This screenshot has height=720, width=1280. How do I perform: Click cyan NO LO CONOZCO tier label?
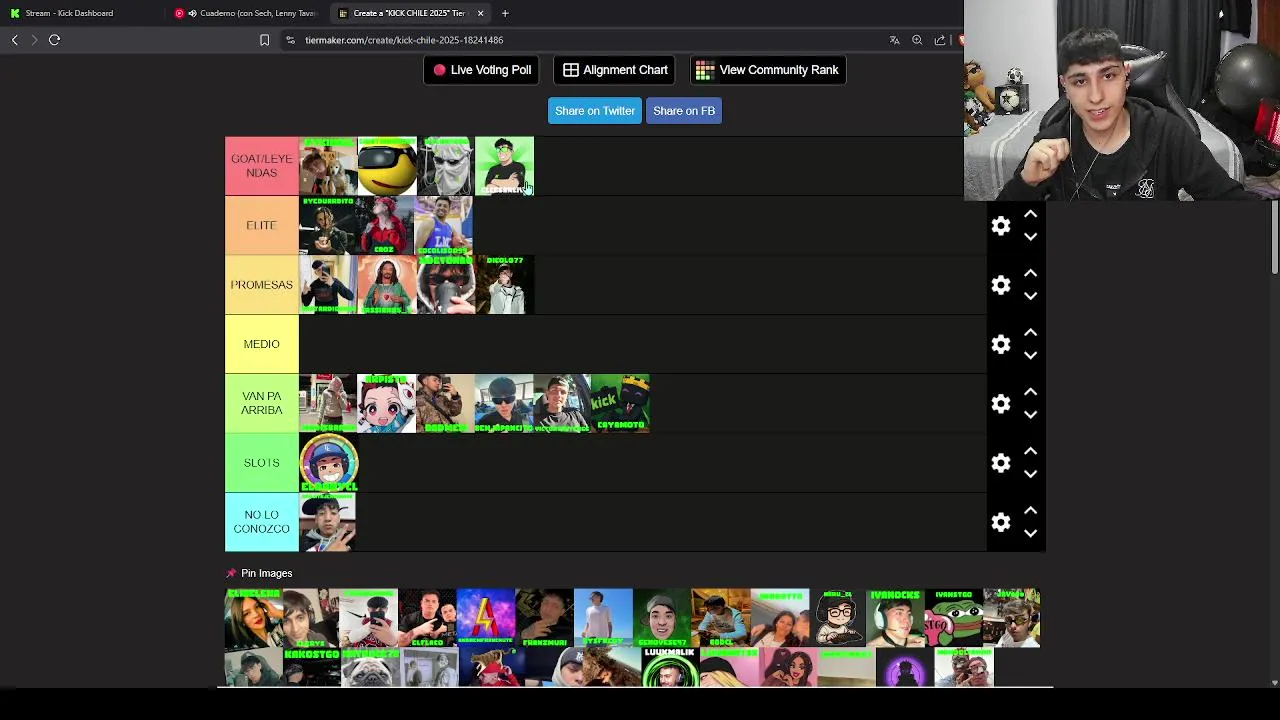tap(262, 522)
